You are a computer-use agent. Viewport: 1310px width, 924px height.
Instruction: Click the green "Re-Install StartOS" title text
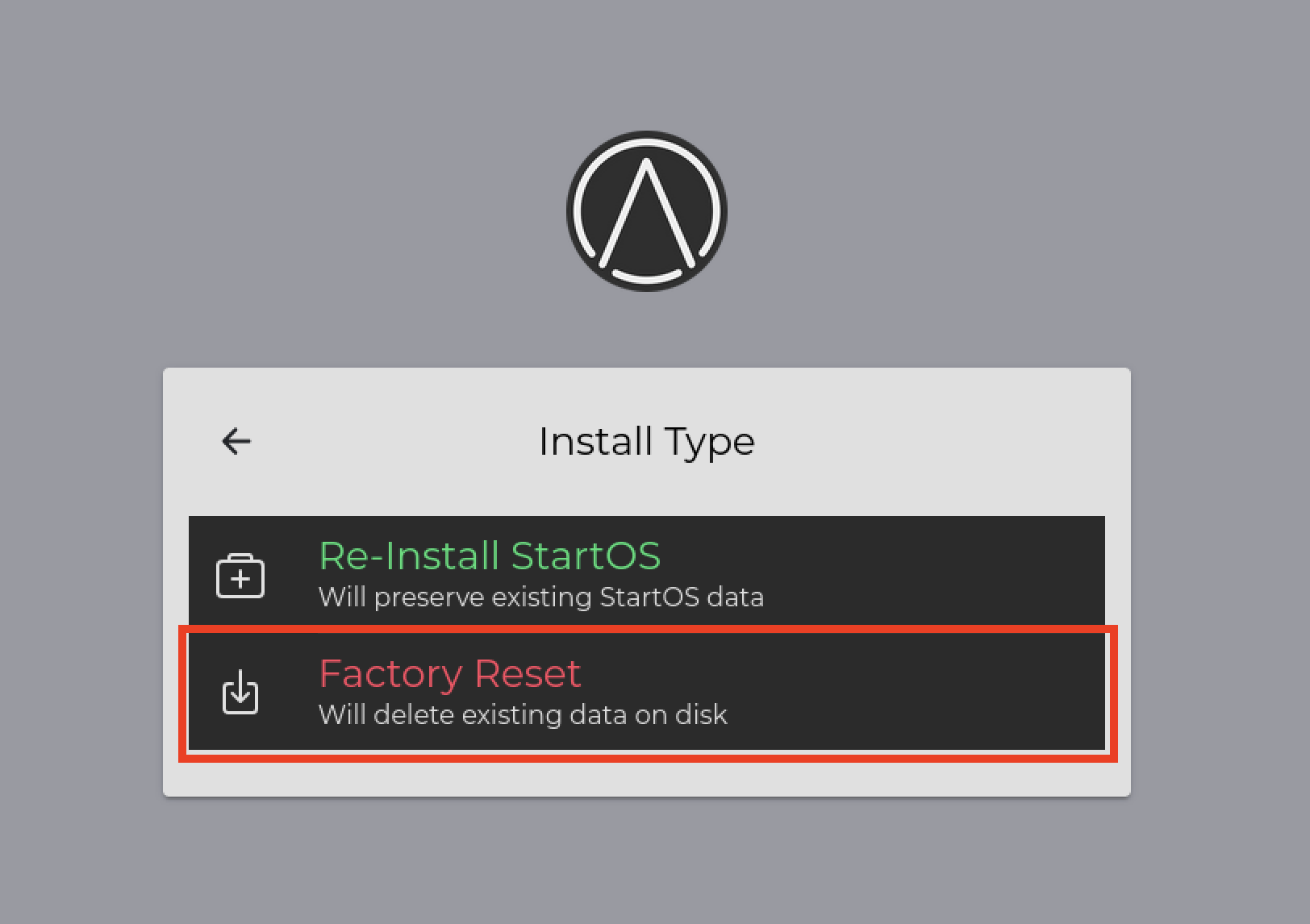tap(490, 556)
